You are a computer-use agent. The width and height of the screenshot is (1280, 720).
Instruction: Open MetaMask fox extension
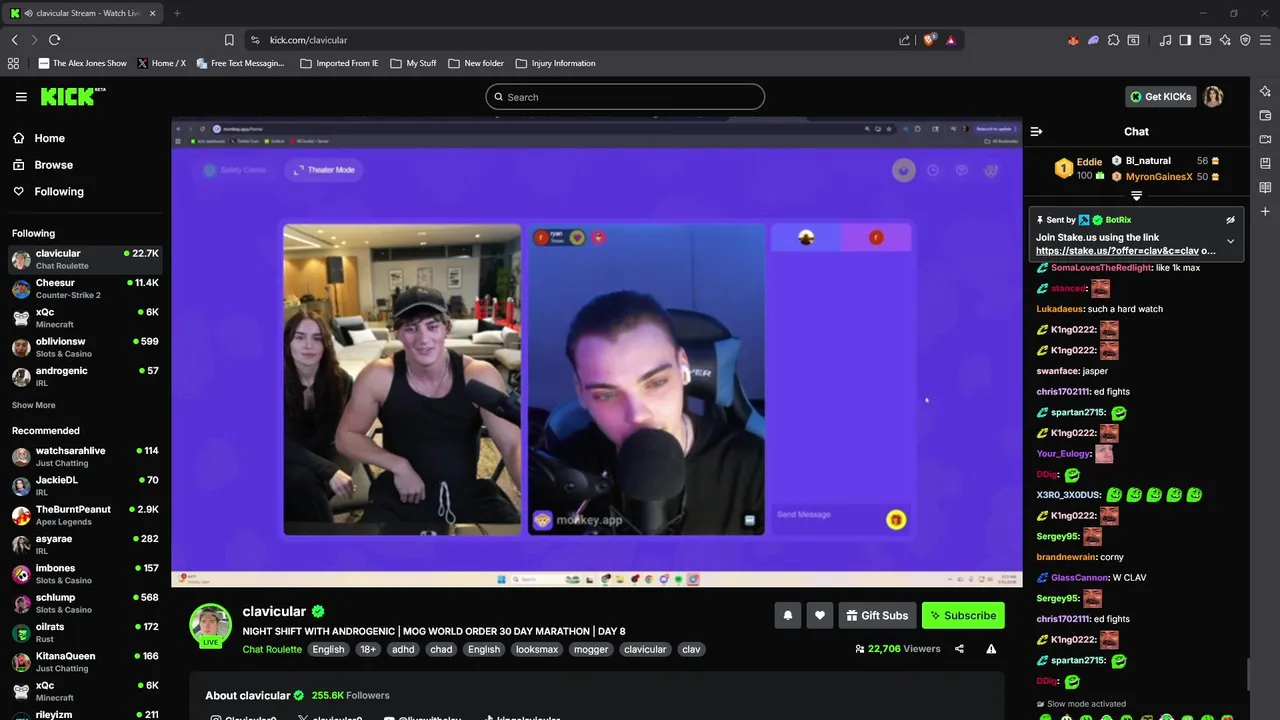point(1073,40)
